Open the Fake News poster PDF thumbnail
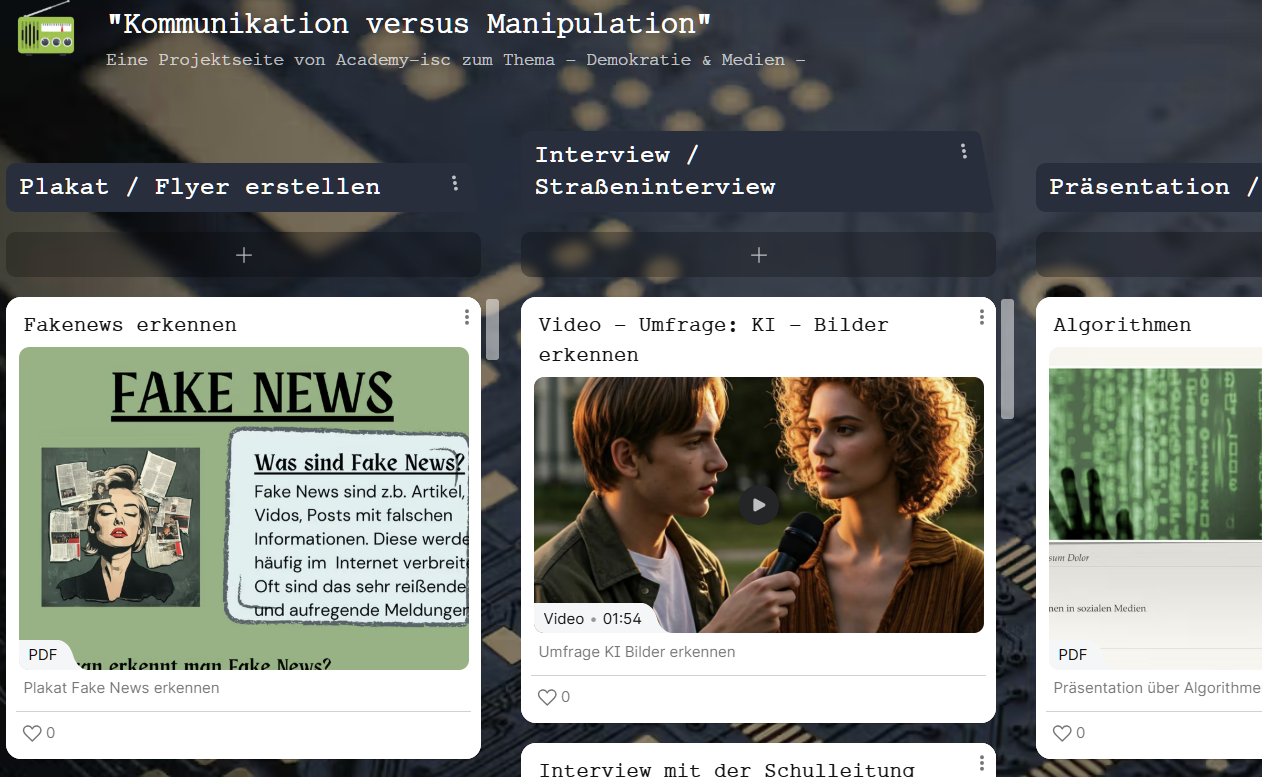 tap(243, 508)
